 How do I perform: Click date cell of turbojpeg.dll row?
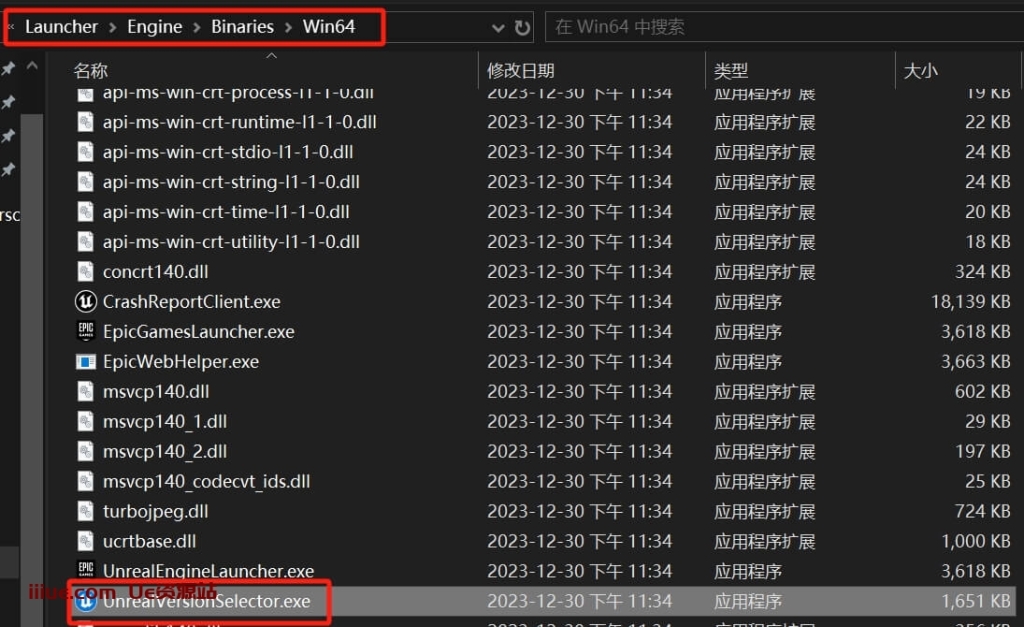pyautogui.click(x=579, y=511)
